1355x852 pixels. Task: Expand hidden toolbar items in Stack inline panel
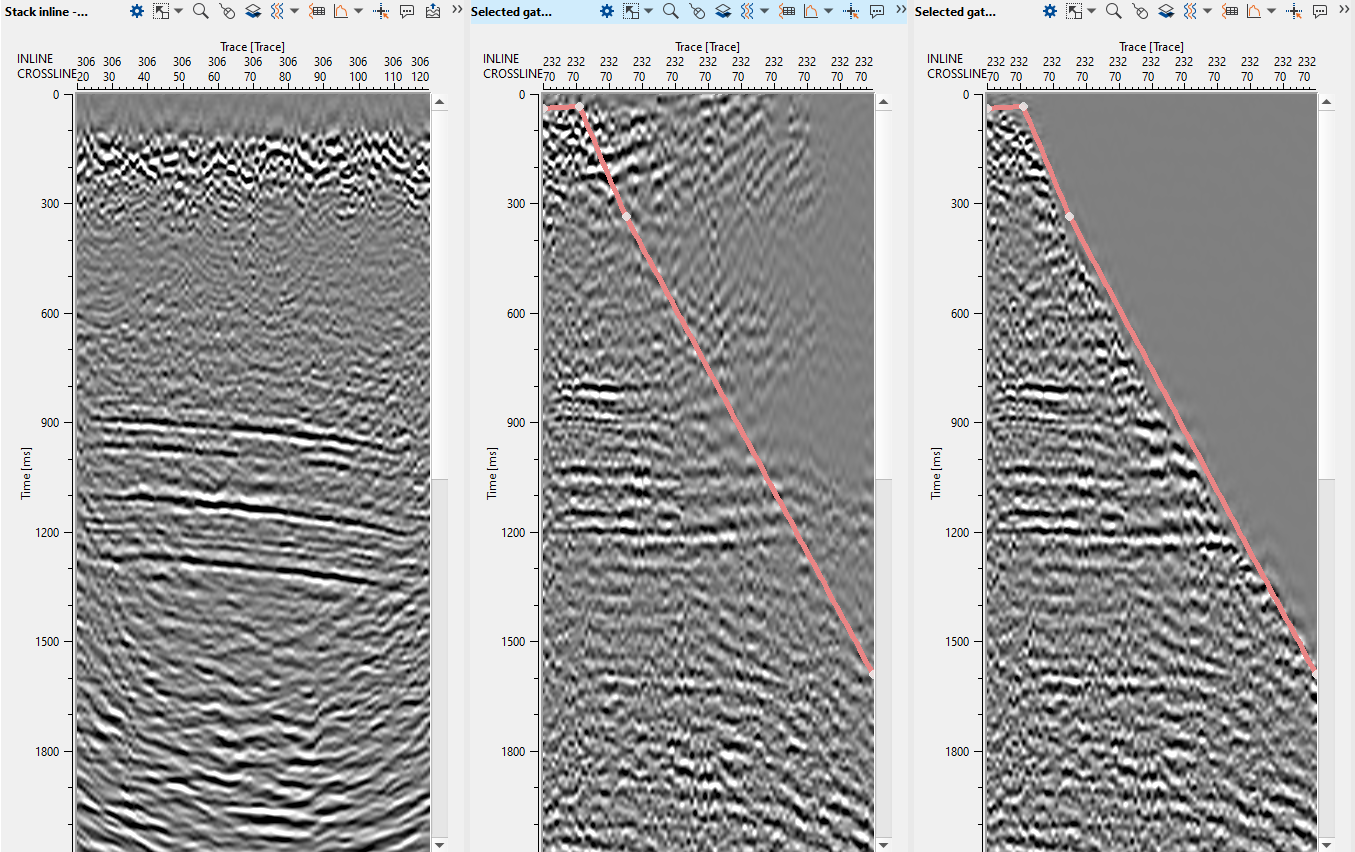tap(456, 9)
